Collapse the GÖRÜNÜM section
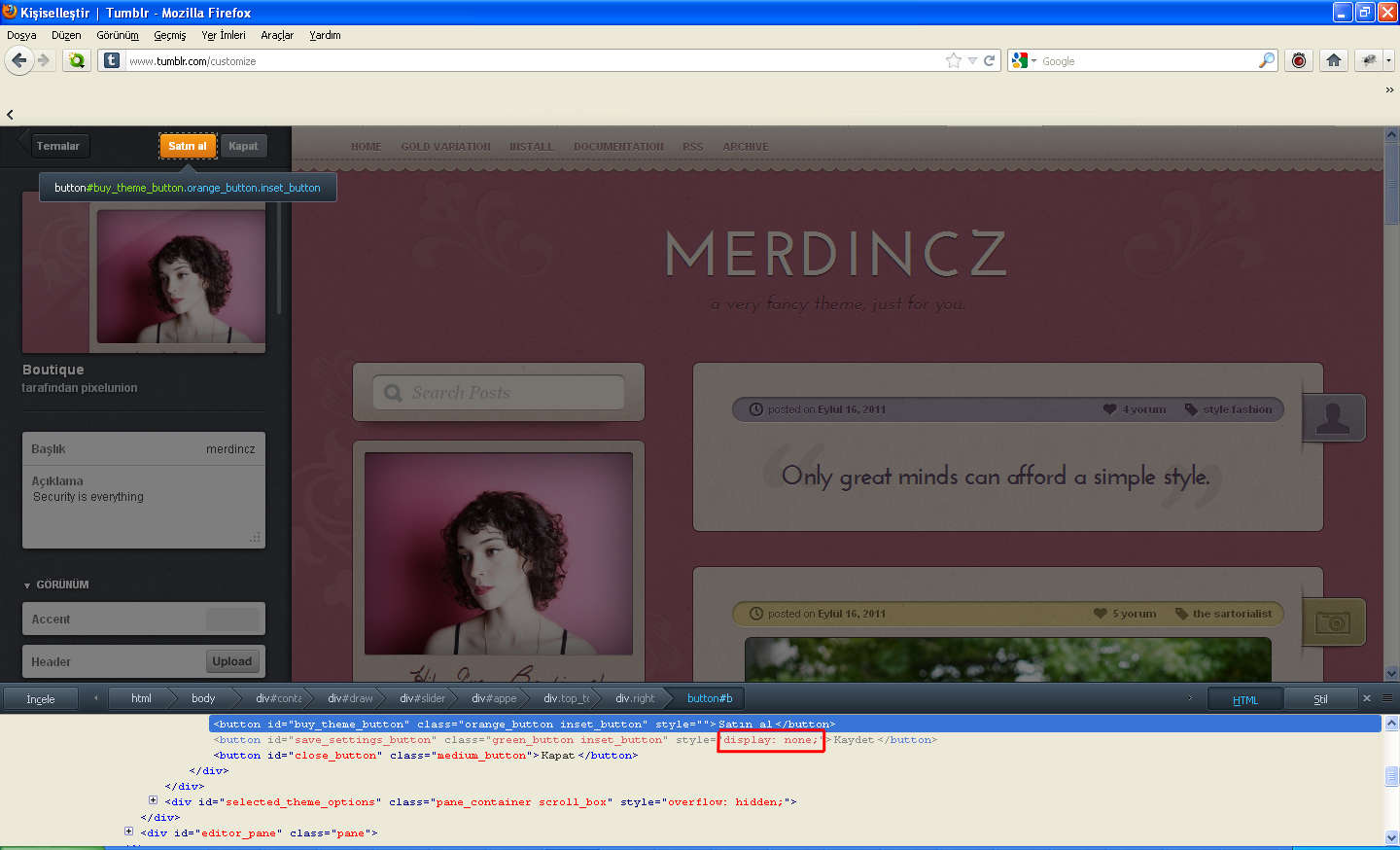This screenshot has width=1400, height=850. pyautogui.click(x=27, y=585)
